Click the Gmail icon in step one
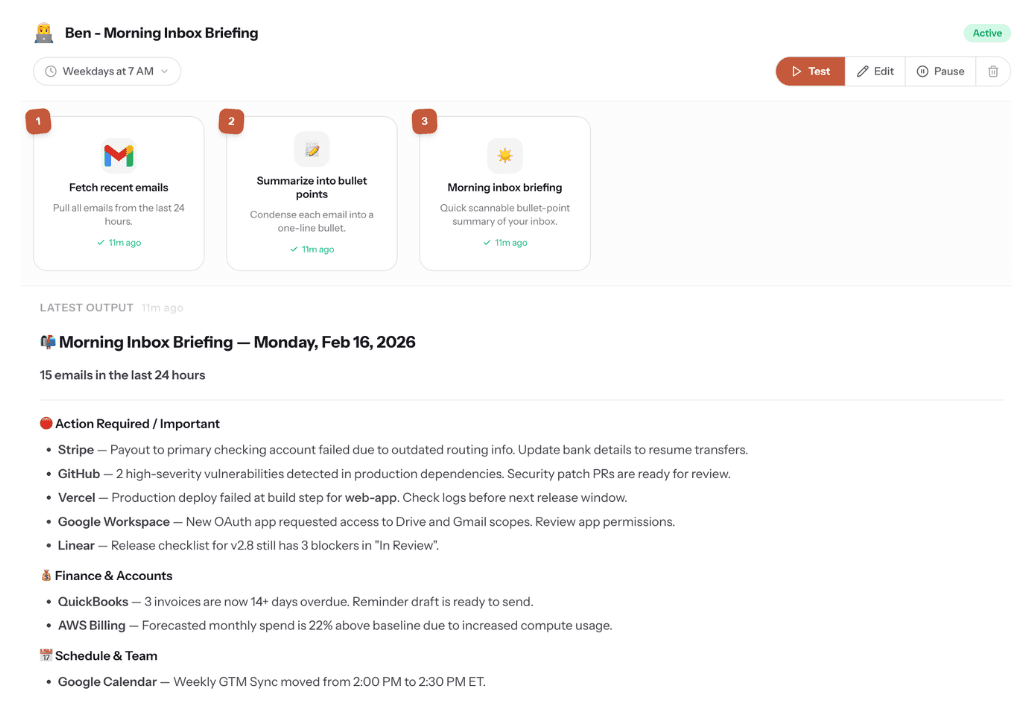Viewport: 1032px width, 716px height. [x=118, y=155]
